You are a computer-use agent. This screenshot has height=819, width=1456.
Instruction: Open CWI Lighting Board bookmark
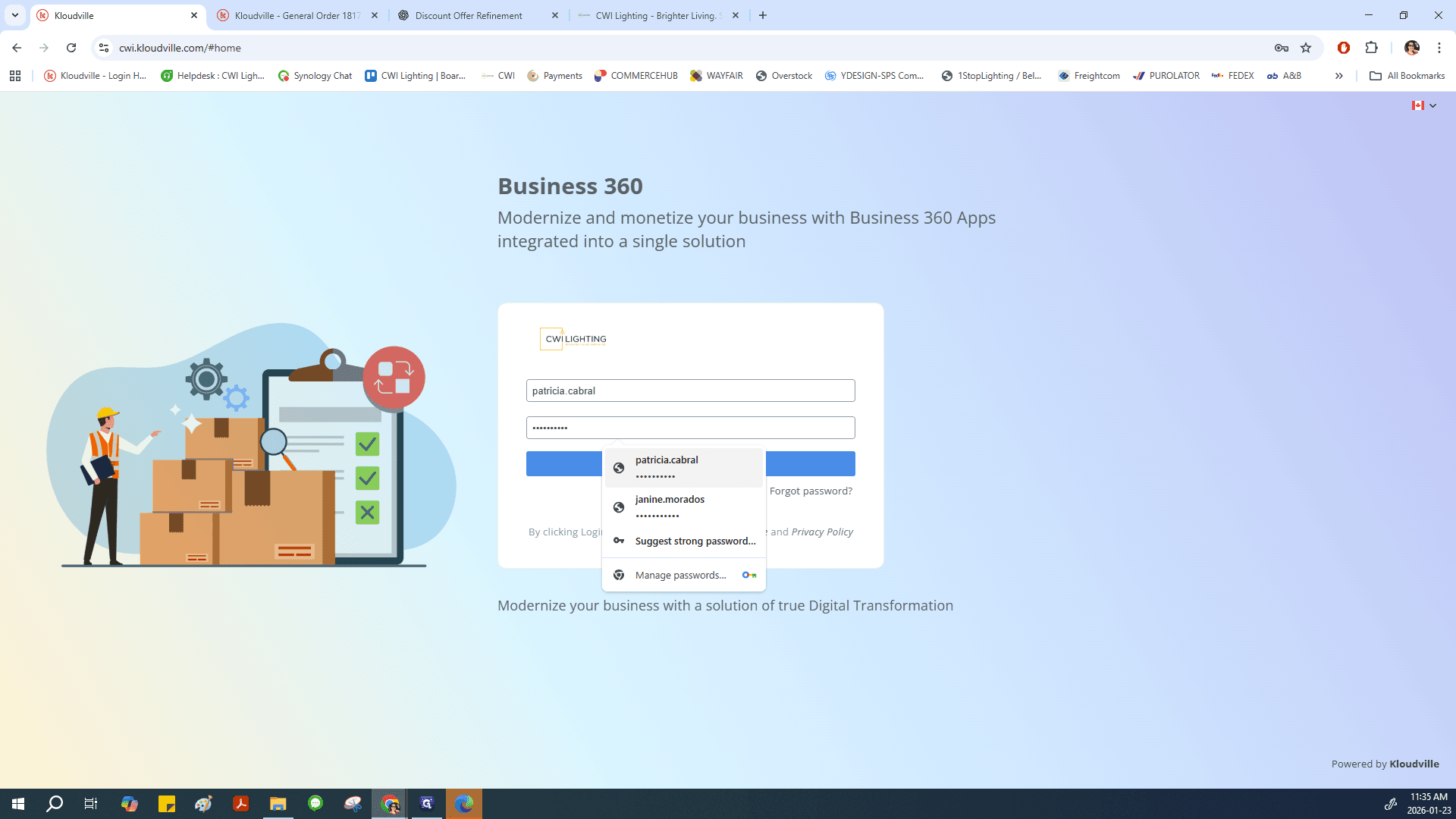416,76
